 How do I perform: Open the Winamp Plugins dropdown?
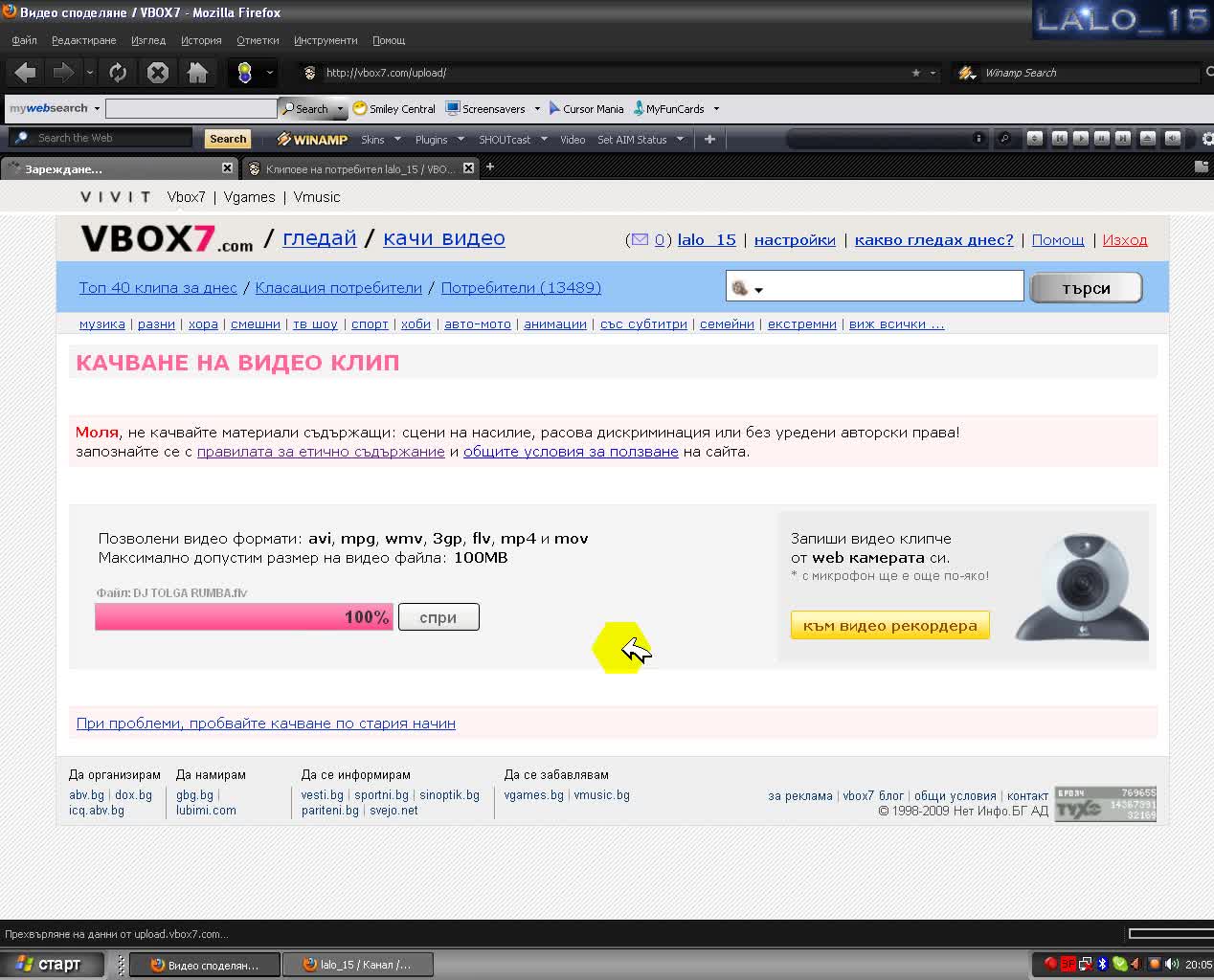[x=439, y=139]
